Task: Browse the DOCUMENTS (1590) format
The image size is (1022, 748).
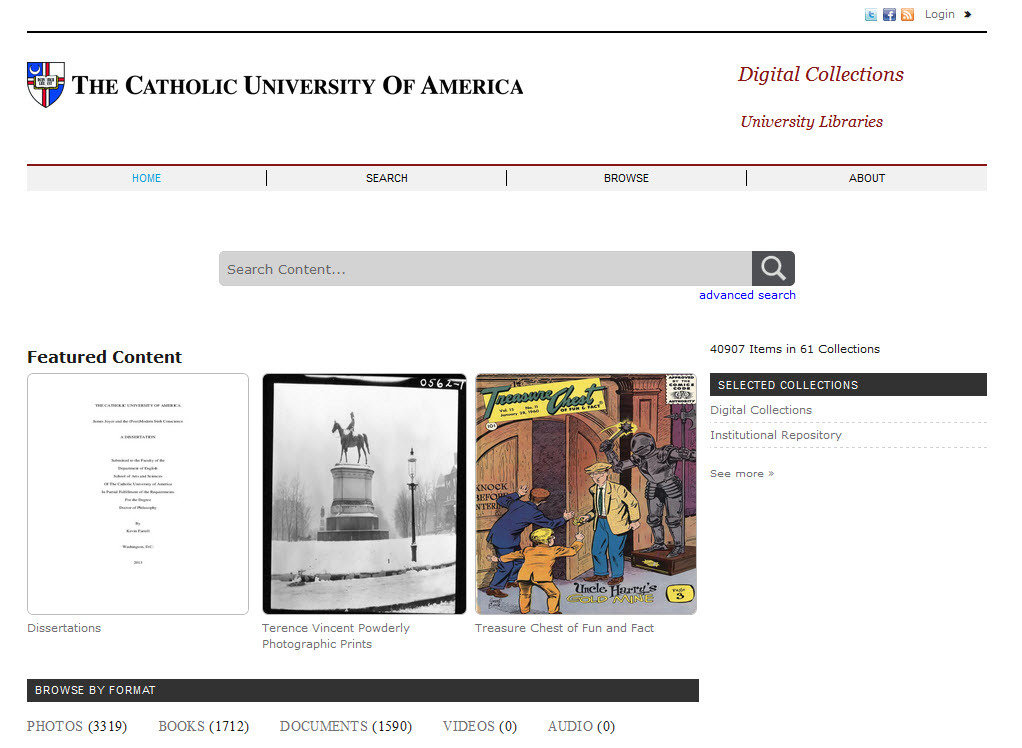Action: pyautogui.click(x=345, y=726)
